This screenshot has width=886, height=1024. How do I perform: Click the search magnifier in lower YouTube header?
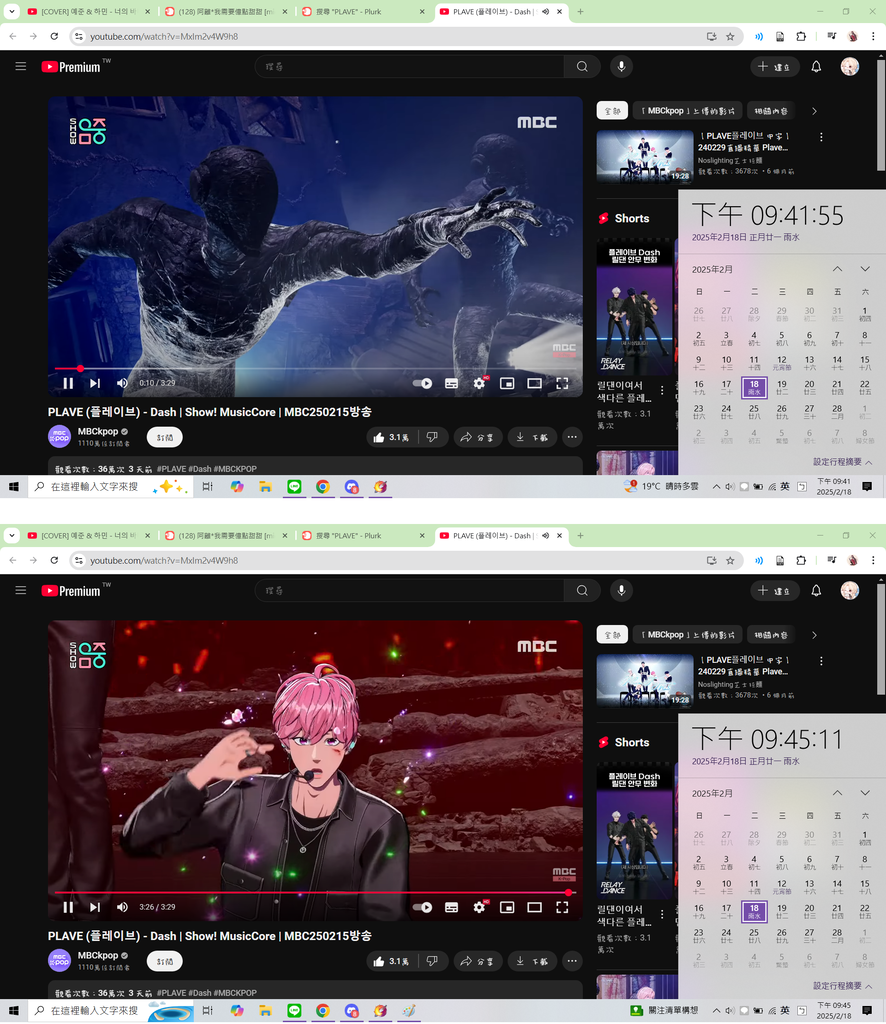point(582,590)
